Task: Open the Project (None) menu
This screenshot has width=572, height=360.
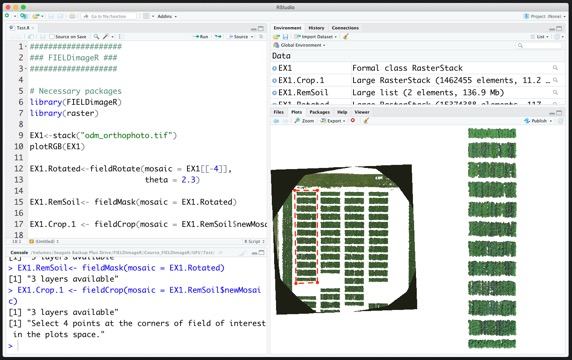Action: coord(544,16)
